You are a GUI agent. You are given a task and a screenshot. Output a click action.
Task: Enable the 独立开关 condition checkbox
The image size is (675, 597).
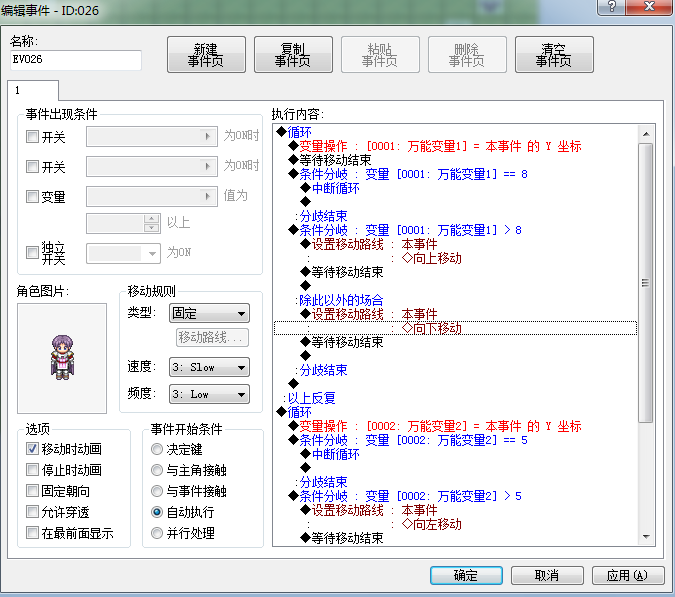pos(32,252)
